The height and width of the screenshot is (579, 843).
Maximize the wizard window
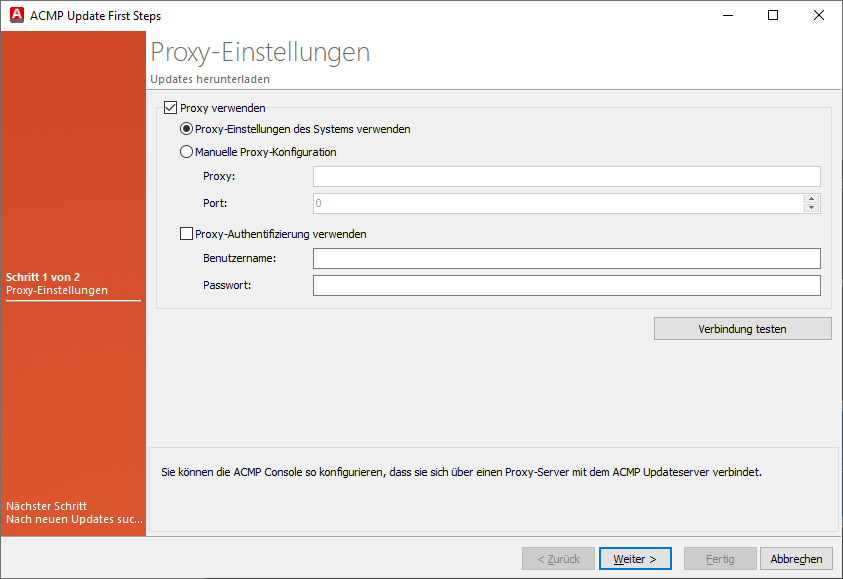coord(772,15)
